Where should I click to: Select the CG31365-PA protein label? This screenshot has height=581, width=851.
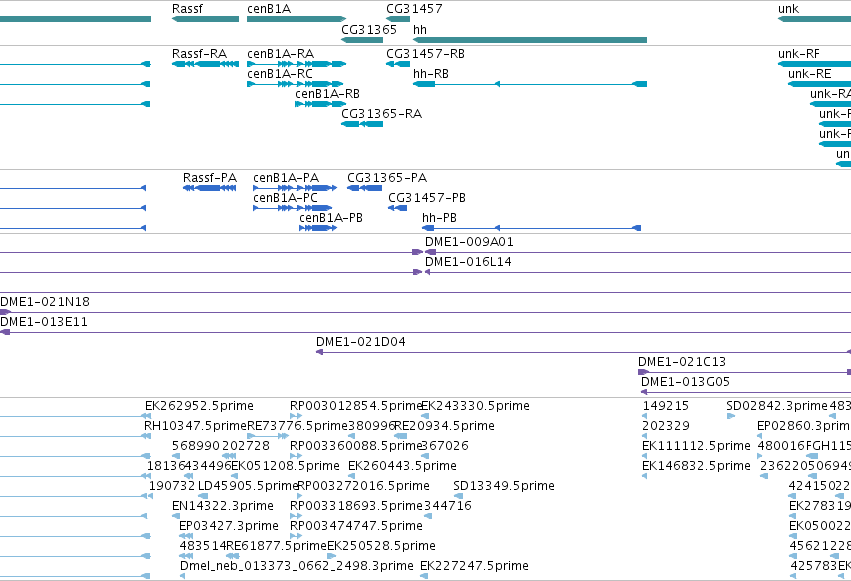coord(386,178)
